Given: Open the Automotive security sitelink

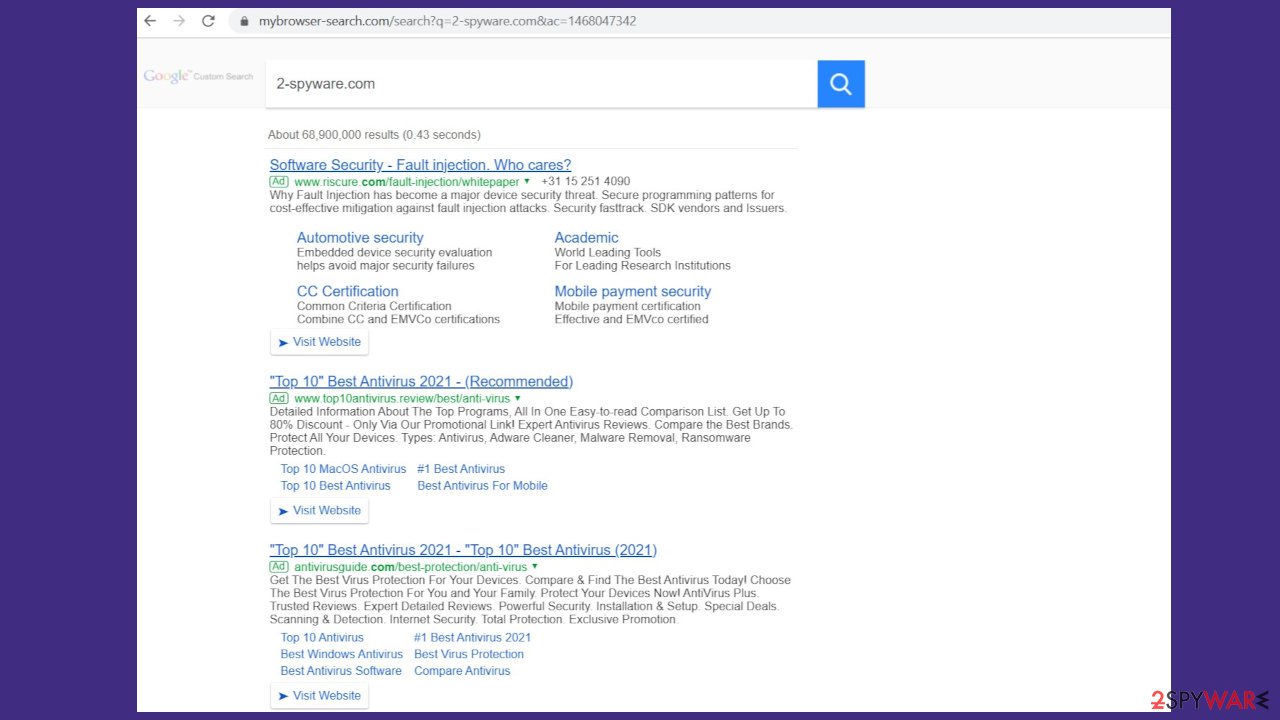Looking at the screenshot, I should pos(360,238).
